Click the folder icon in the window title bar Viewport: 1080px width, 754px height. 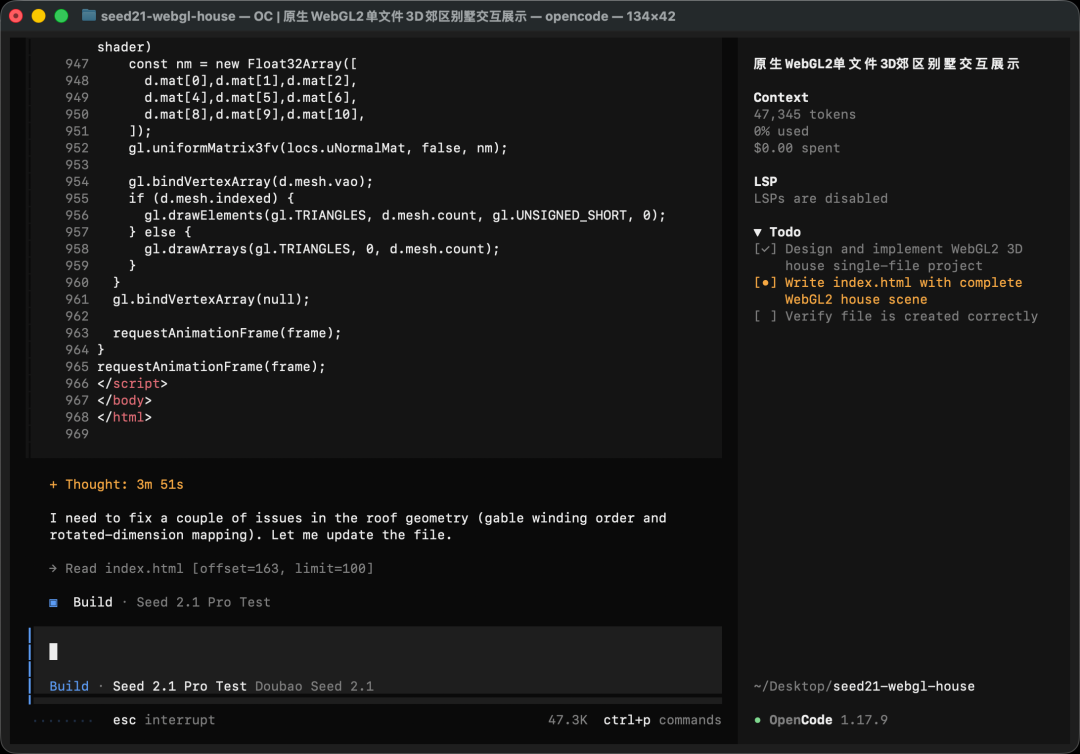tap(89, 15)
